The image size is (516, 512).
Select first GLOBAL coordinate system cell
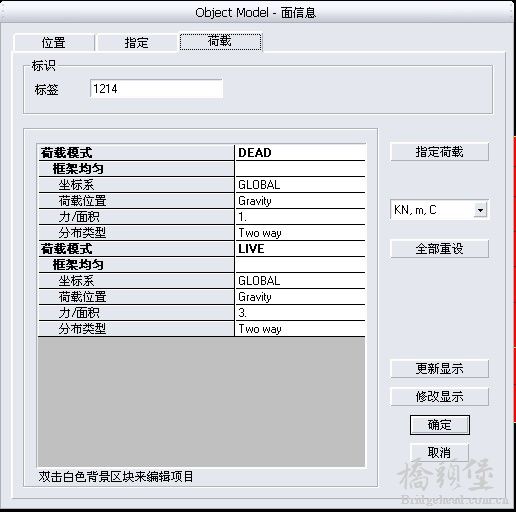[x=300, y=185]
